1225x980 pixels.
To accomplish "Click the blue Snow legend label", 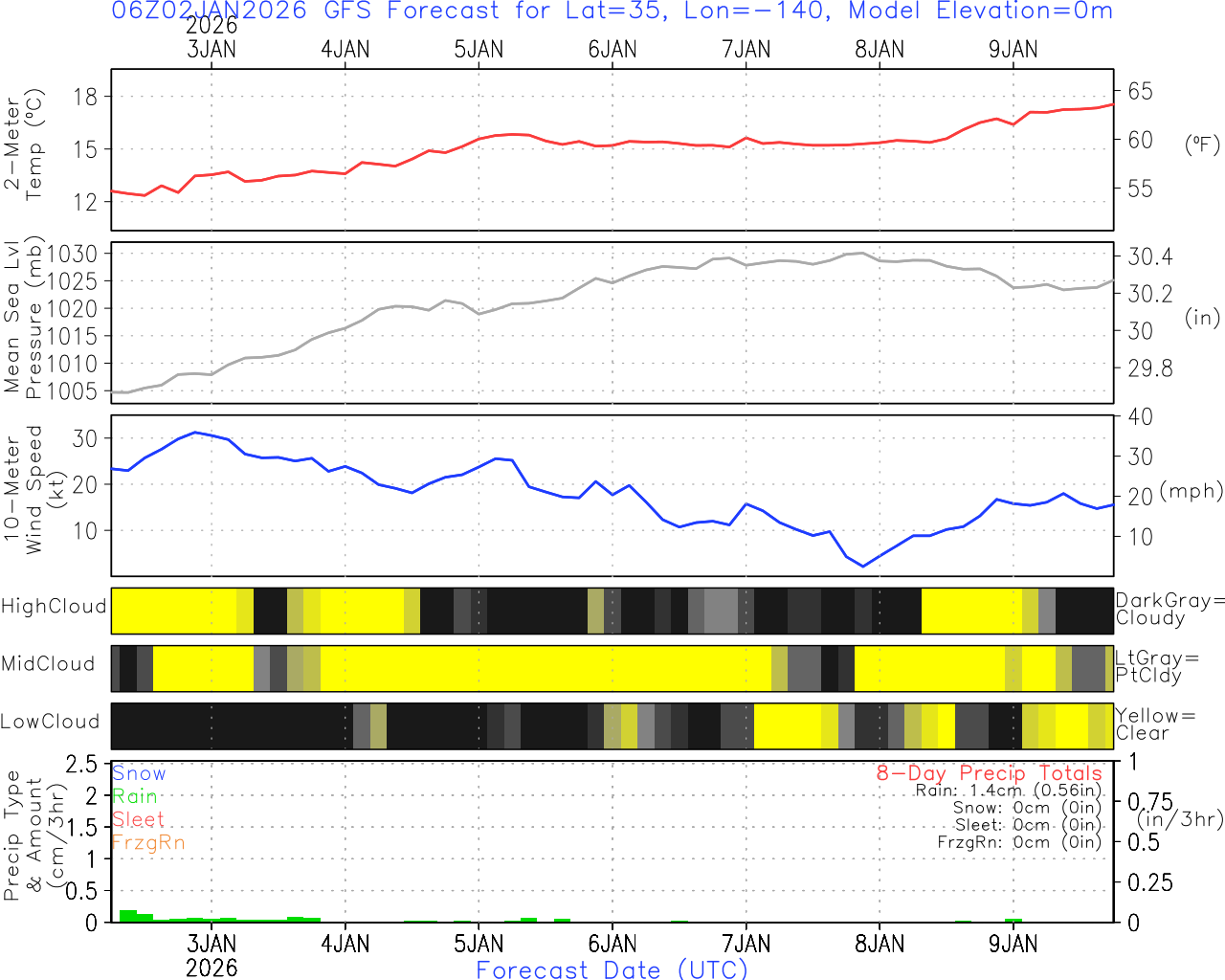I will [x=139, y=773].
